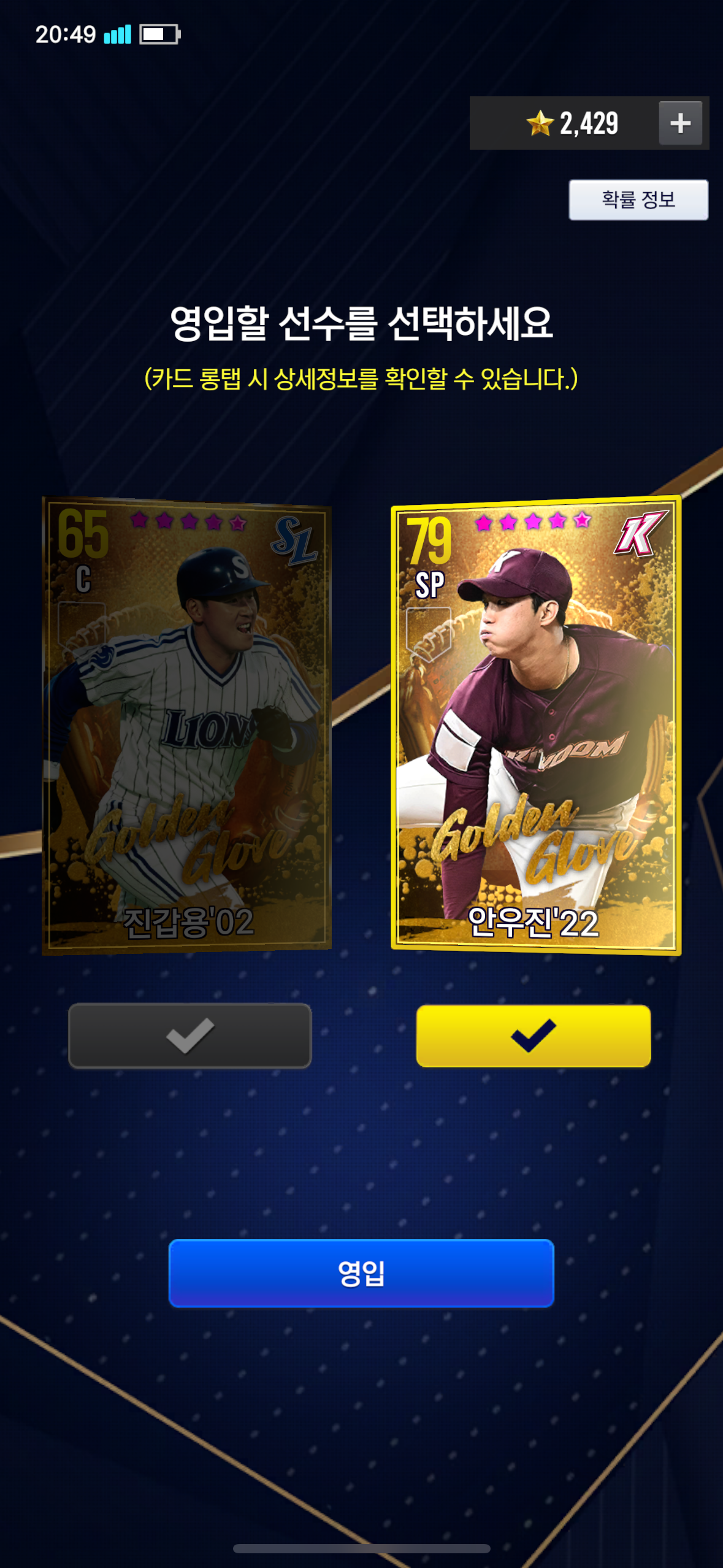Tap the plus icon to add stars

680,123
